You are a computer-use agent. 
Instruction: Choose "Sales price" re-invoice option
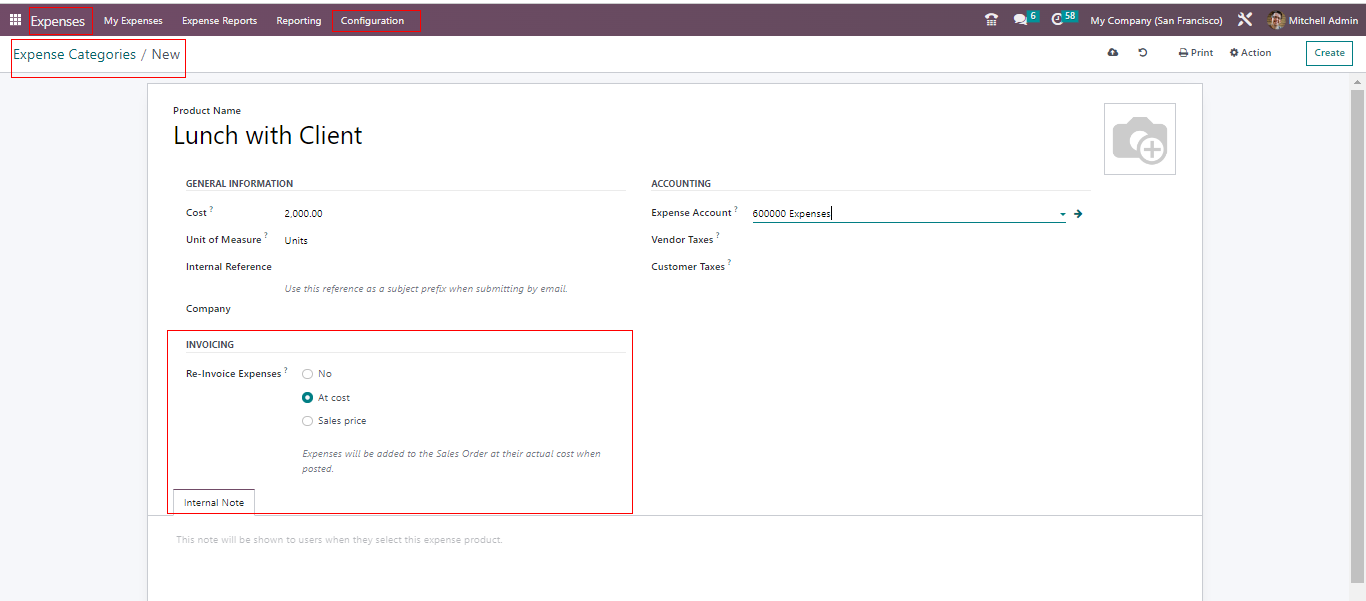[308, 421]
